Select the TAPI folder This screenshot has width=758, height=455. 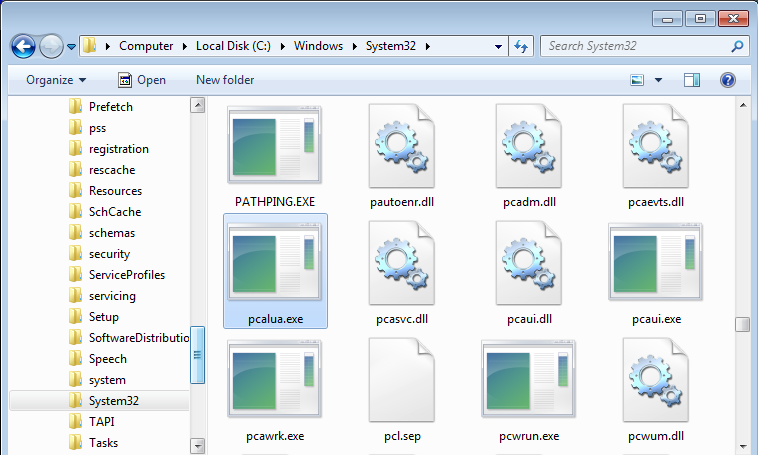(102, 422)
